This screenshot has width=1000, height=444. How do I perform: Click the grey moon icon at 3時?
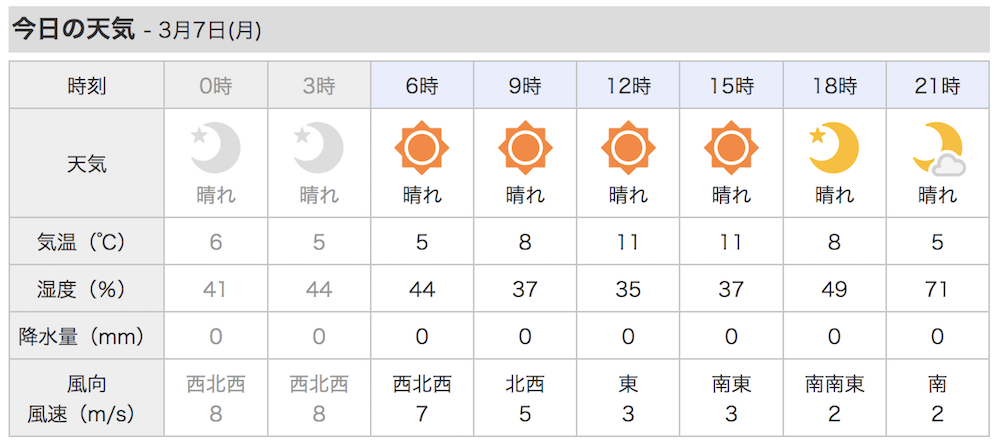tap(319, 148)
